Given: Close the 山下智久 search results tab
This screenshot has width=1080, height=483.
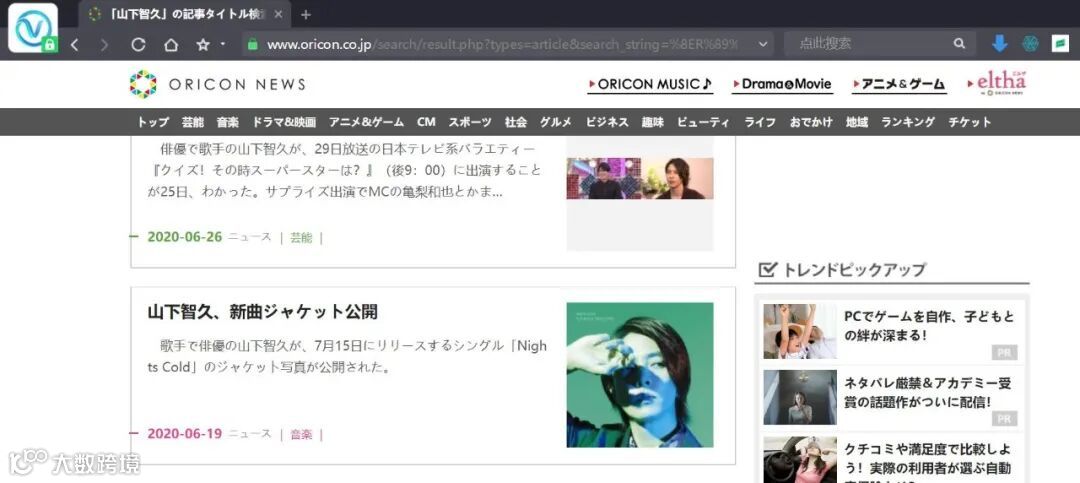Looking at the screenshot, I should (x=278, y=14).
